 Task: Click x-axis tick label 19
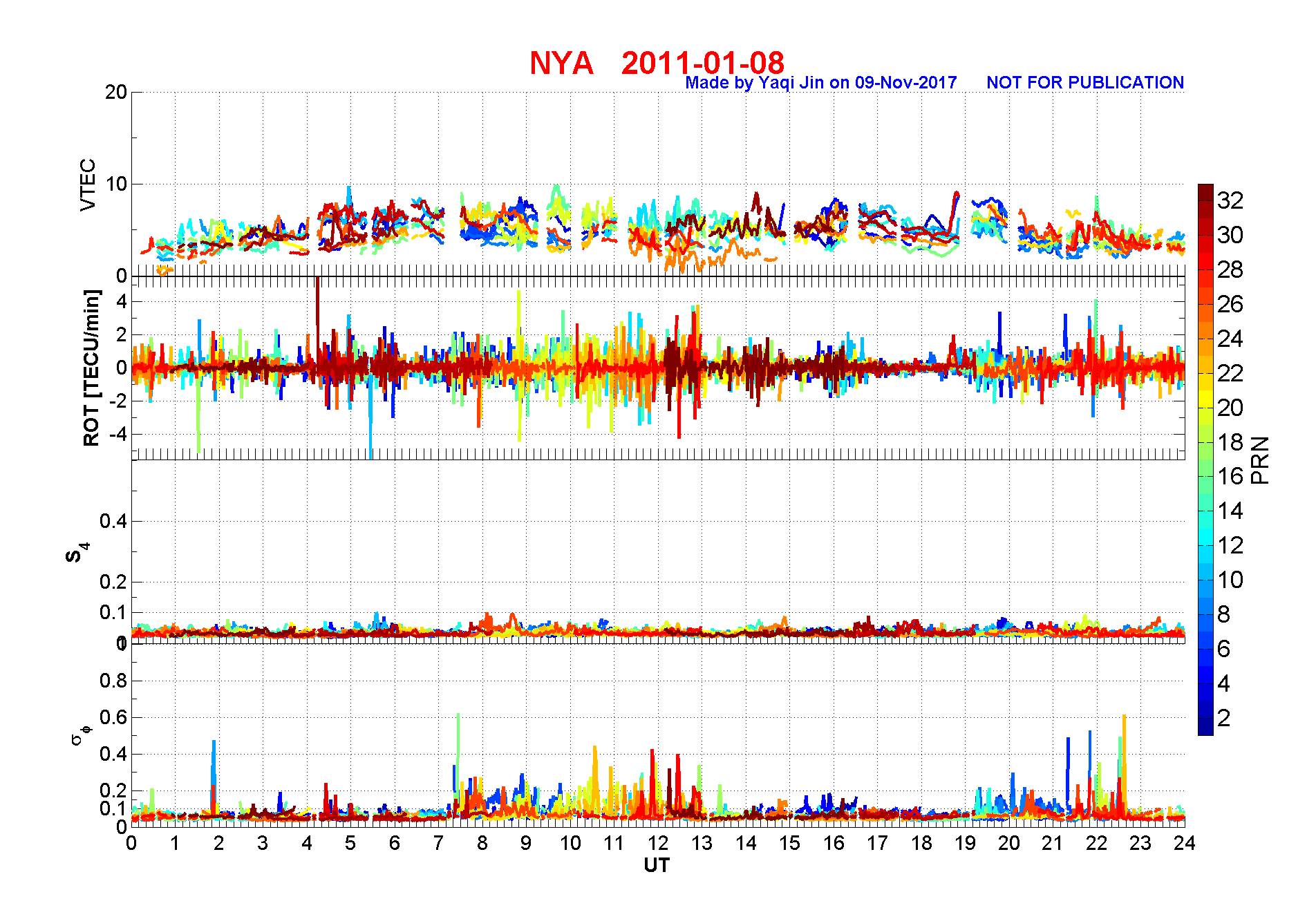[965, 843]
